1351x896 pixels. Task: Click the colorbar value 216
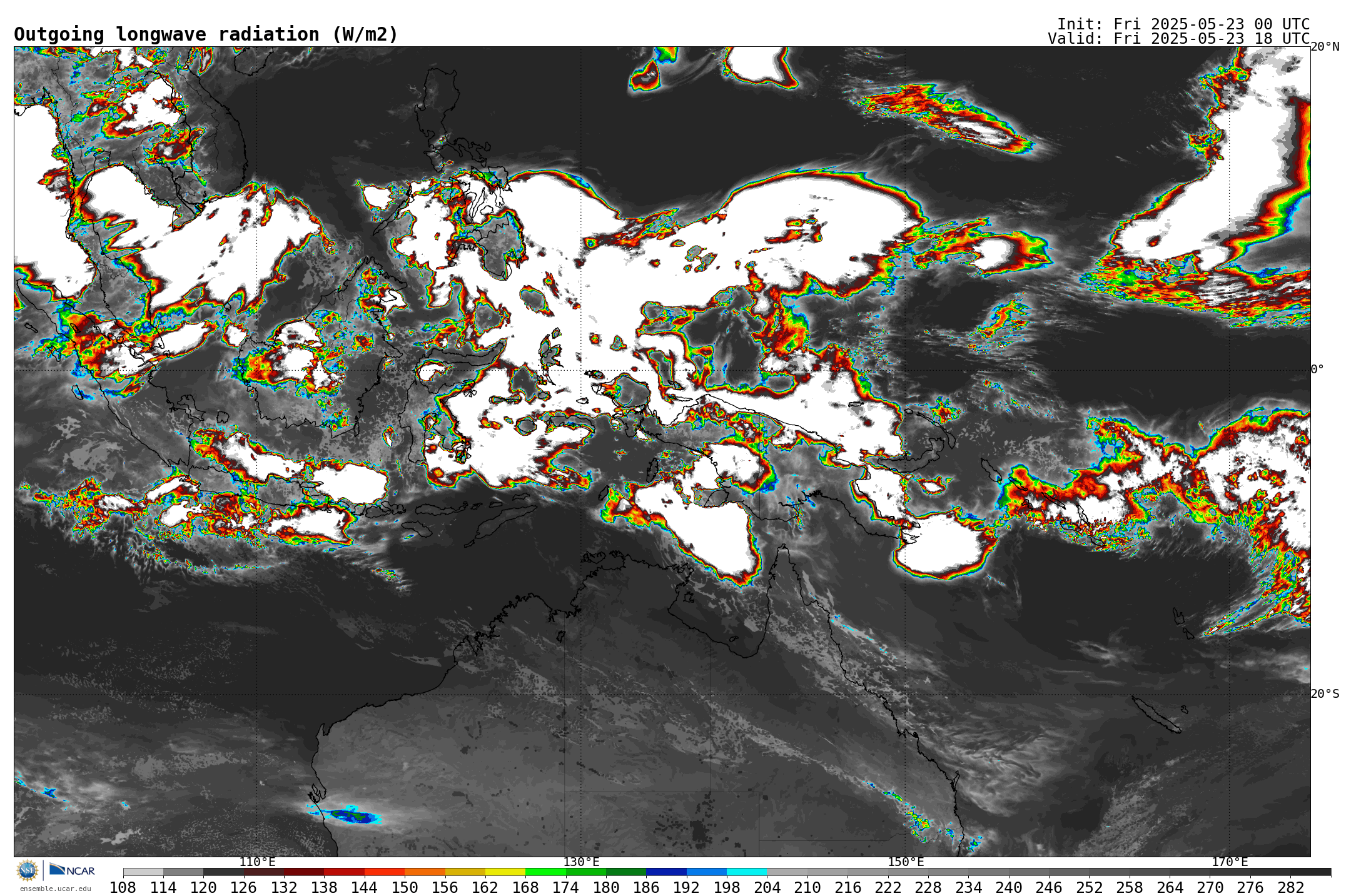[x=848, y=888]
